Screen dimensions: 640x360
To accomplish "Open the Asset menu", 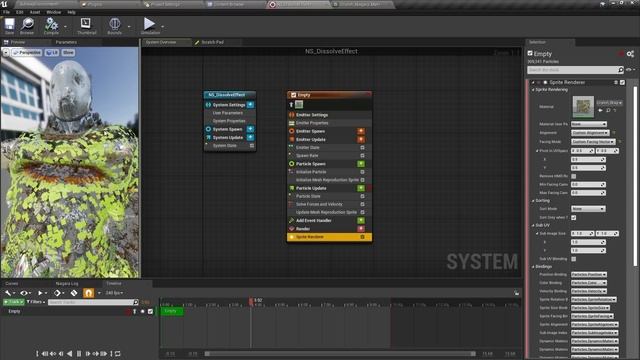I will point(35,12).
